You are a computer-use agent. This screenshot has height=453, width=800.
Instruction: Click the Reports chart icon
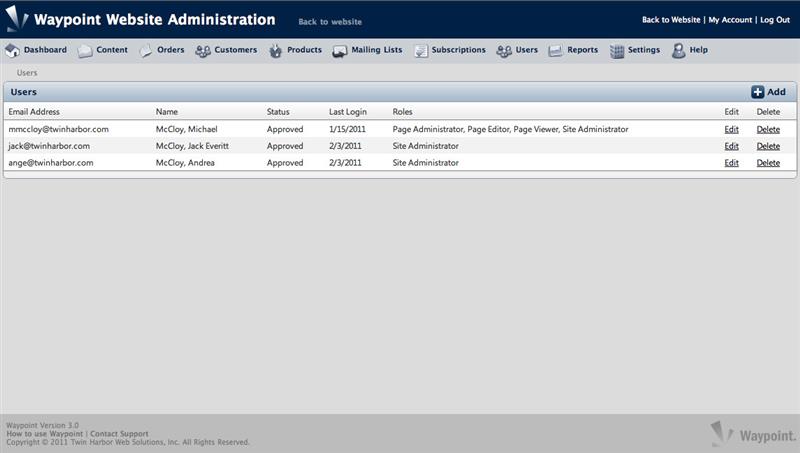[x=555, y=51]
